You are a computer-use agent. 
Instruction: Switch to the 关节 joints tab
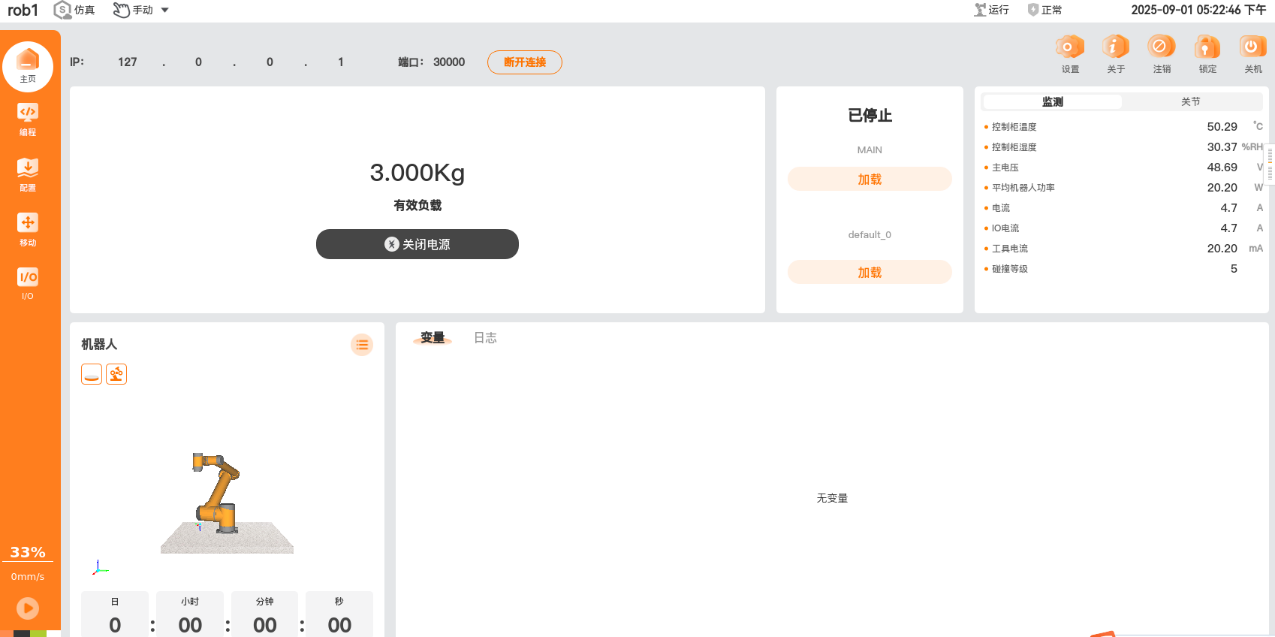[1191, 102]
